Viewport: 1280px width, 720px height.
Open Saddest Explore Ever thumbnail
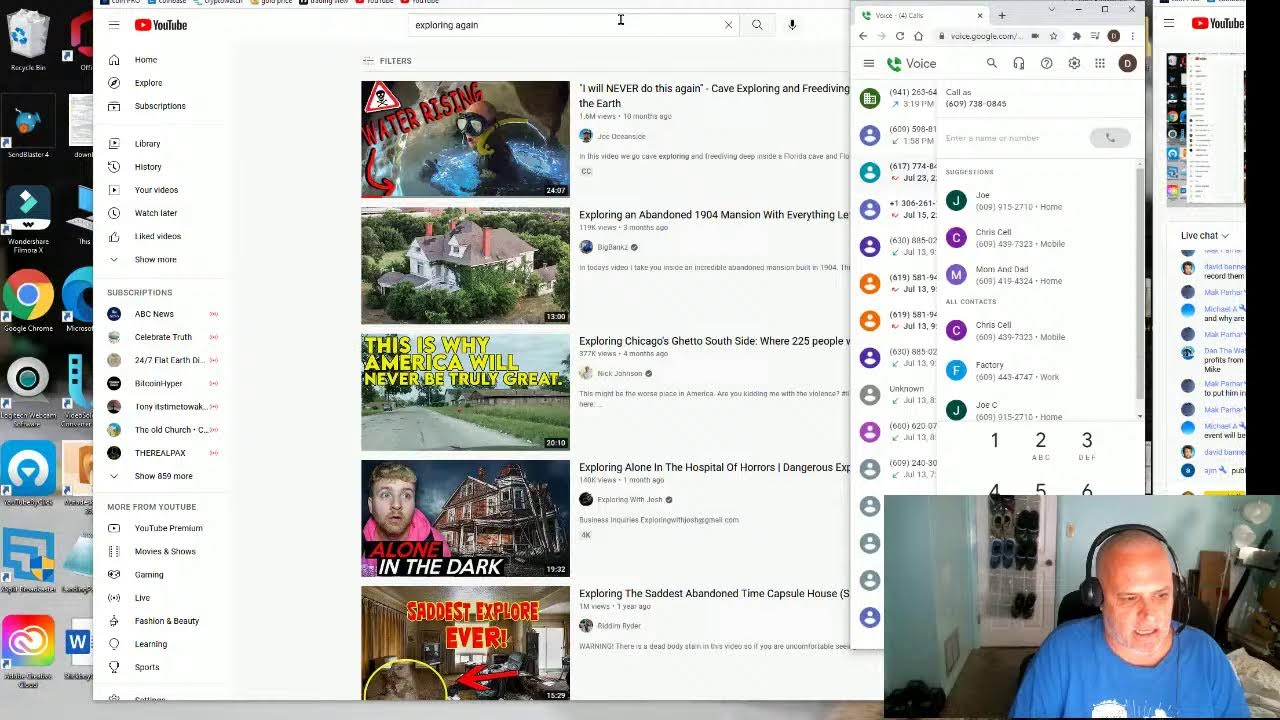465,643
